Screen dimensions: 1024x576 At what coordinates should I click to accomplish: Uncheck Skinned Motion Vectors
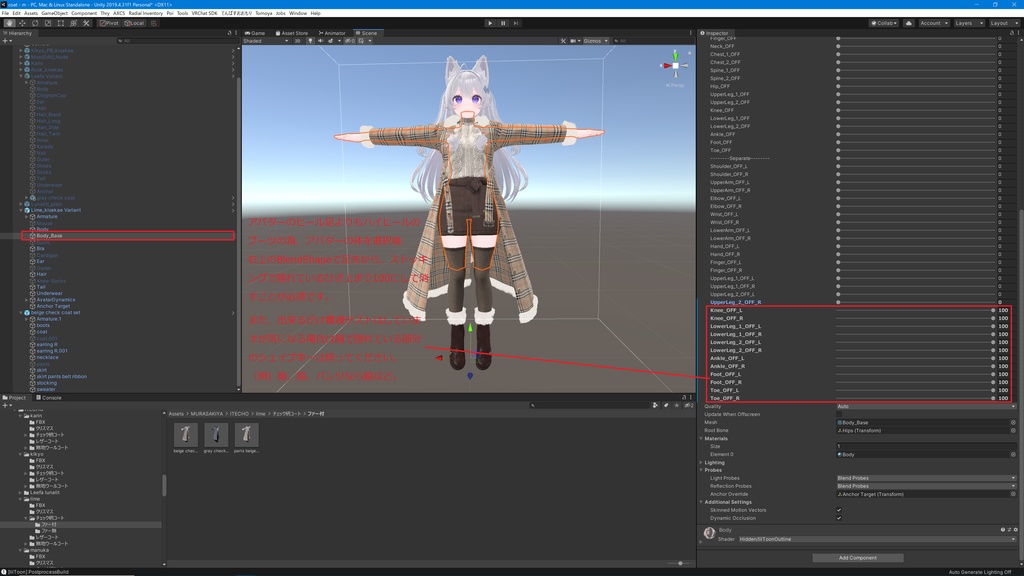839,510
